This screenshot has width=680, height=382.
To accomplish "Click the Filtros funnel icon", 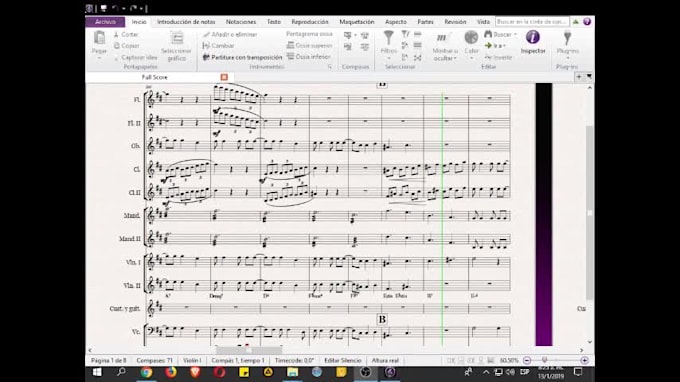I will [x=389, y=38].
